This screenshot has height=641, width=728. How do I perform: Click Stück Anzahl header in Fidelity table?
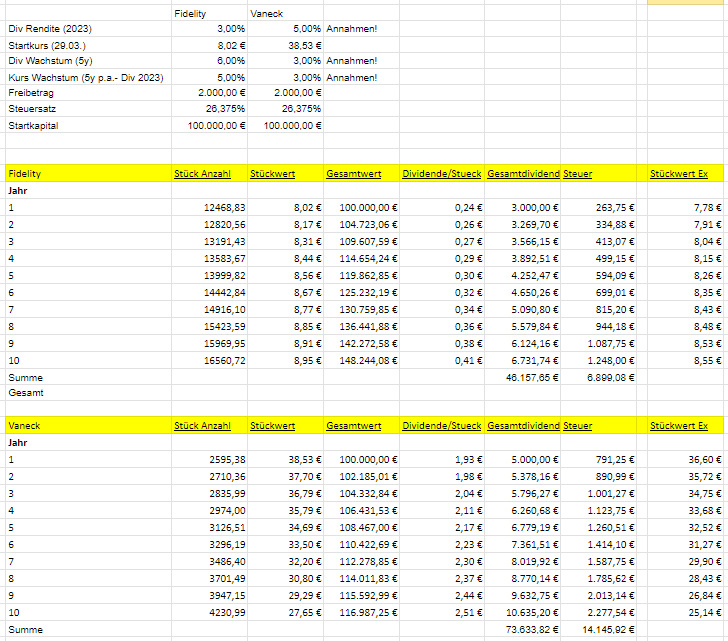click(x=202, y=174)
